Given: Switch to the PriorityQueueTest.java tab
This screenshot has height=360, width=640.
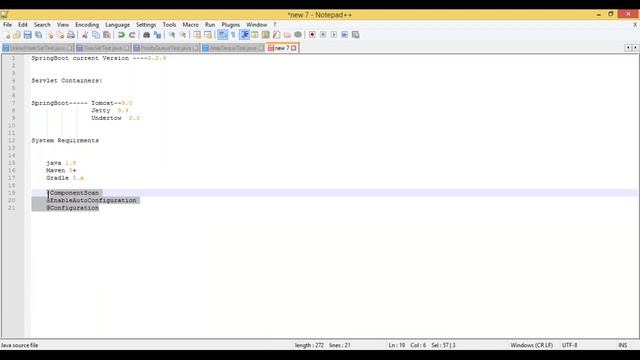Looking at the screenshot, I should pos(166,48).
